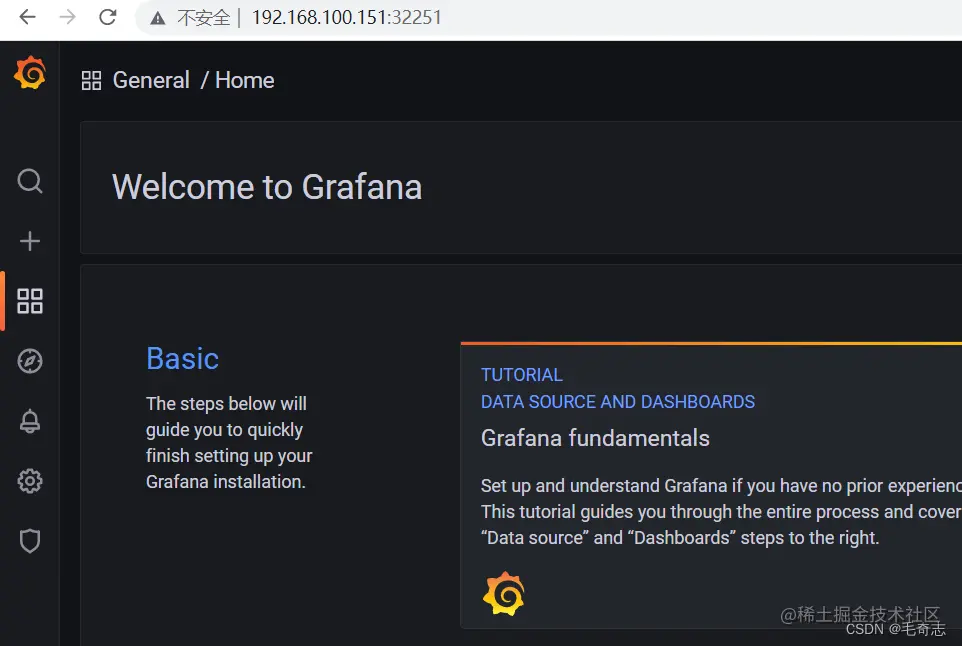Viewport: 962px width, 646px height.
Task: Click the Grafana logo in the tutorial card
Action: click(x=504, y=594)
